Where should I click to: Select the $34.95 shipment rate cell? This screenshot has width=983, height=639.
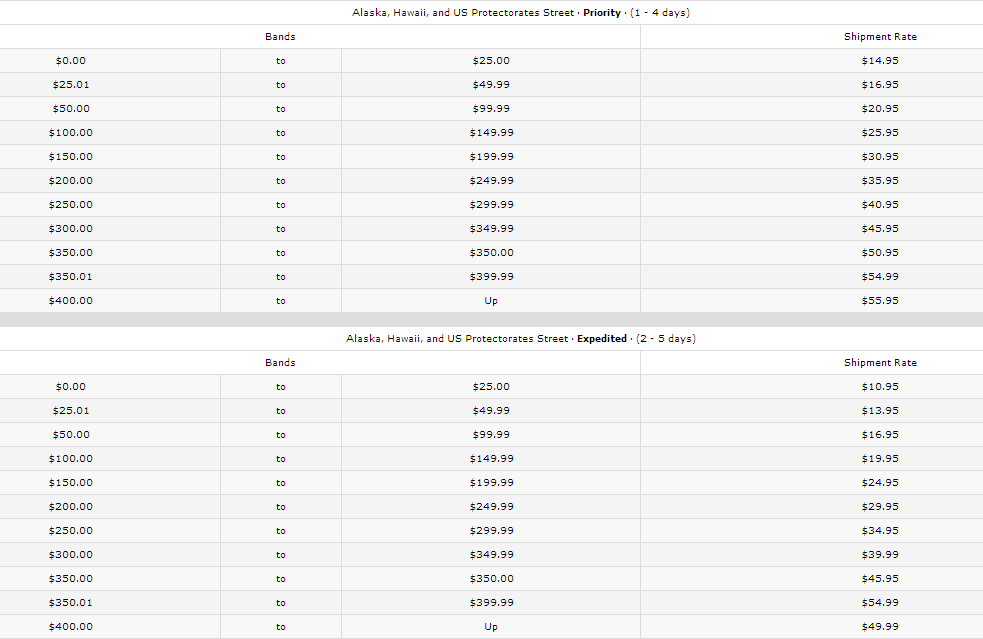click(x=879, y=531)
